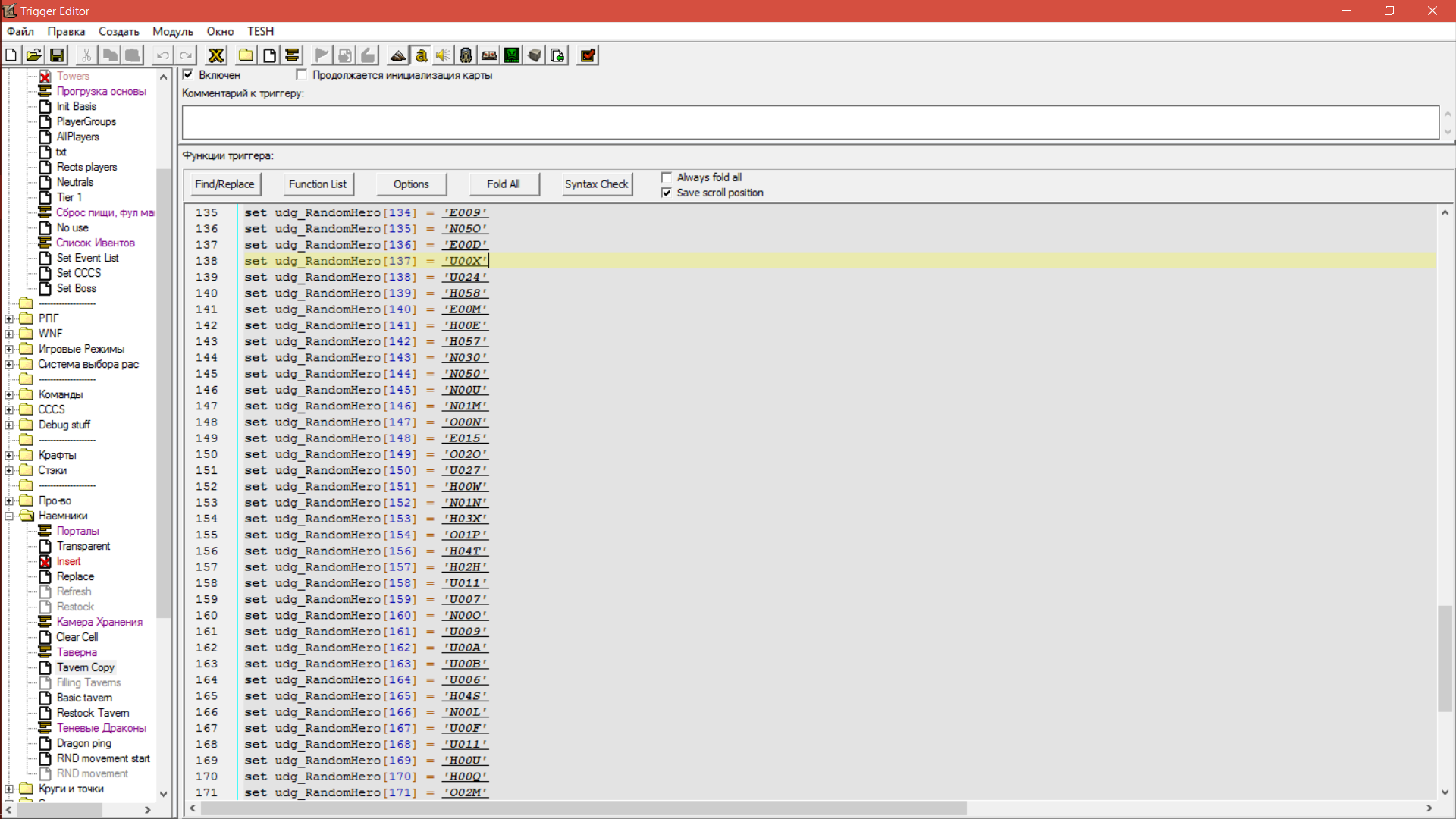Select the PlayerGroups trigger

point(86,121)
